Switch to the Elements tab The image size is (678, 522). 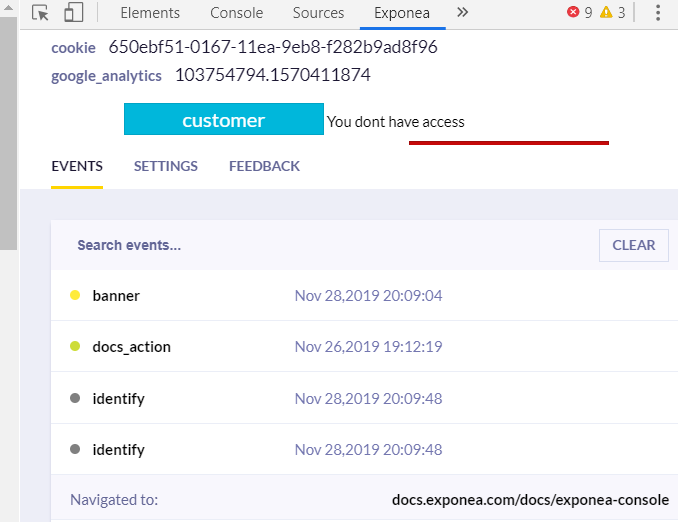[150, 13]
